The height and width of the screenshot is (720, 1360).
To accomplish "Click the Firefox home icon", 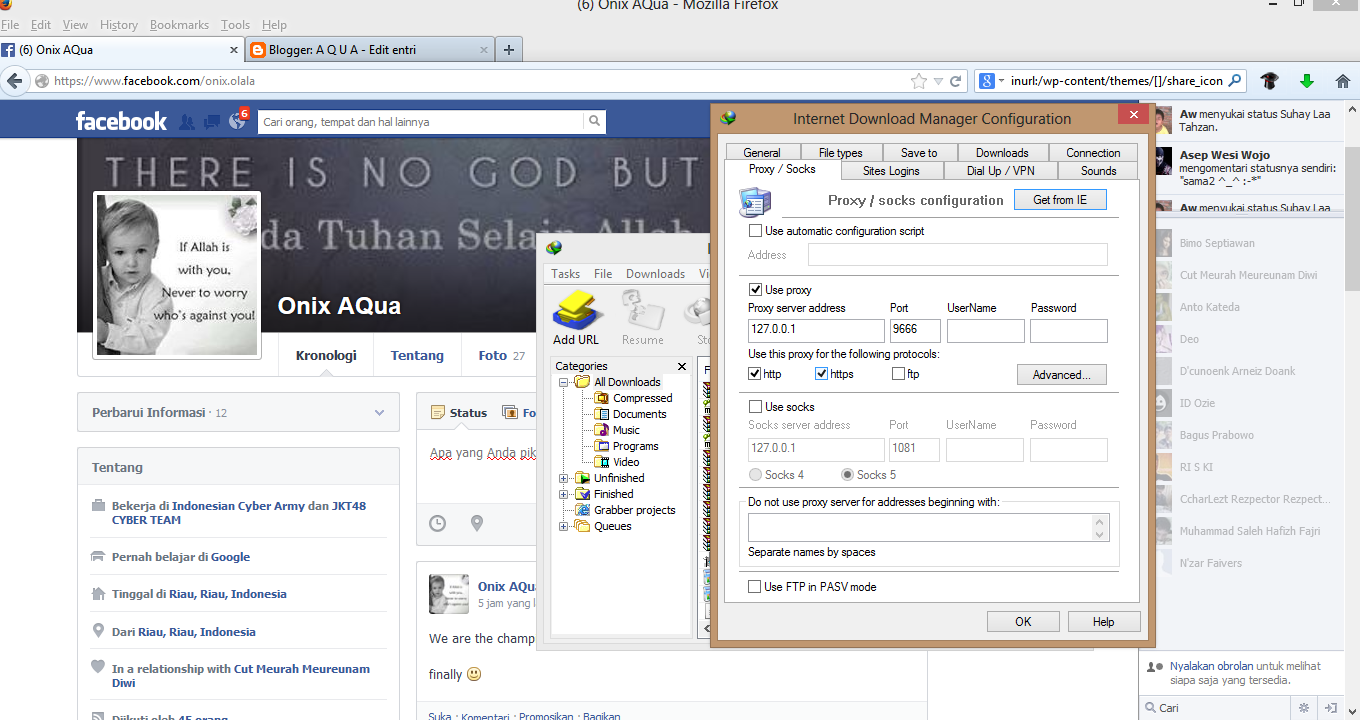I will pyautogui.click(x=1343, y=81).
